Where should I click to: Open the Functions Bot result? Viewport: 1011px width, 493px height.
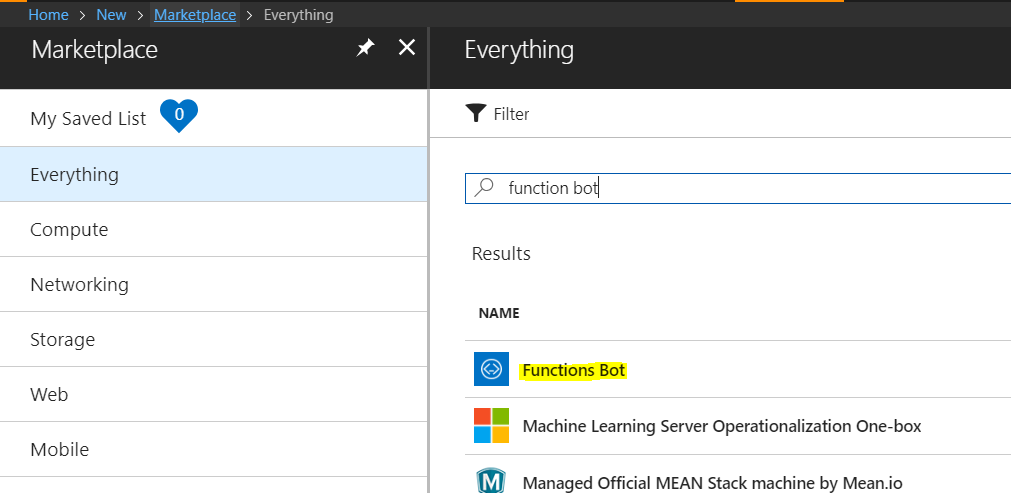[x=574, y=371]
